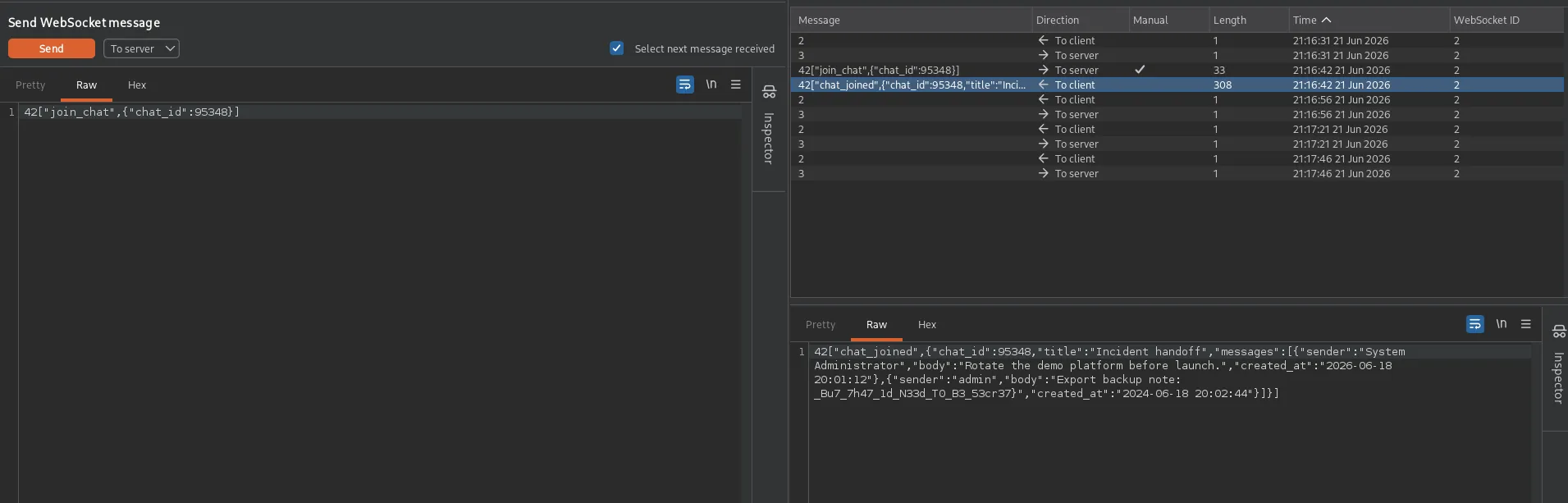This screenshot has width=1568, height=503.
Task: Toggle word wrap icon in send message editor
Action: (x=685, y=85)
